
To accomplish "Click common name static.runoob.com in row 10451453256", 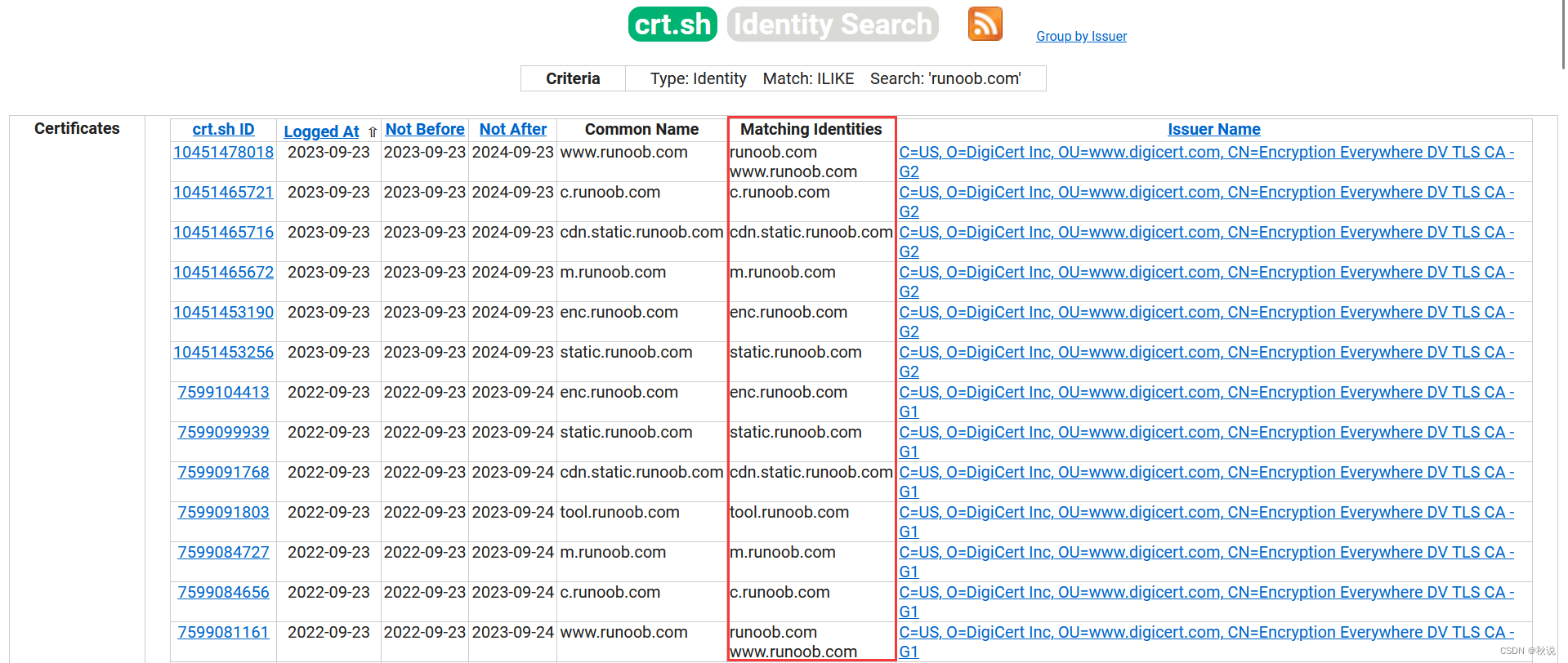I will click(x=626, y=352).
